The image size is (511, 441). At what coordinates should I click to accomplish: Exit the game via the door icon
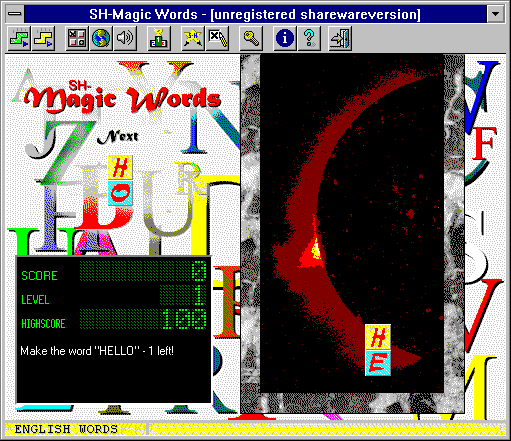tap(340, 38)
